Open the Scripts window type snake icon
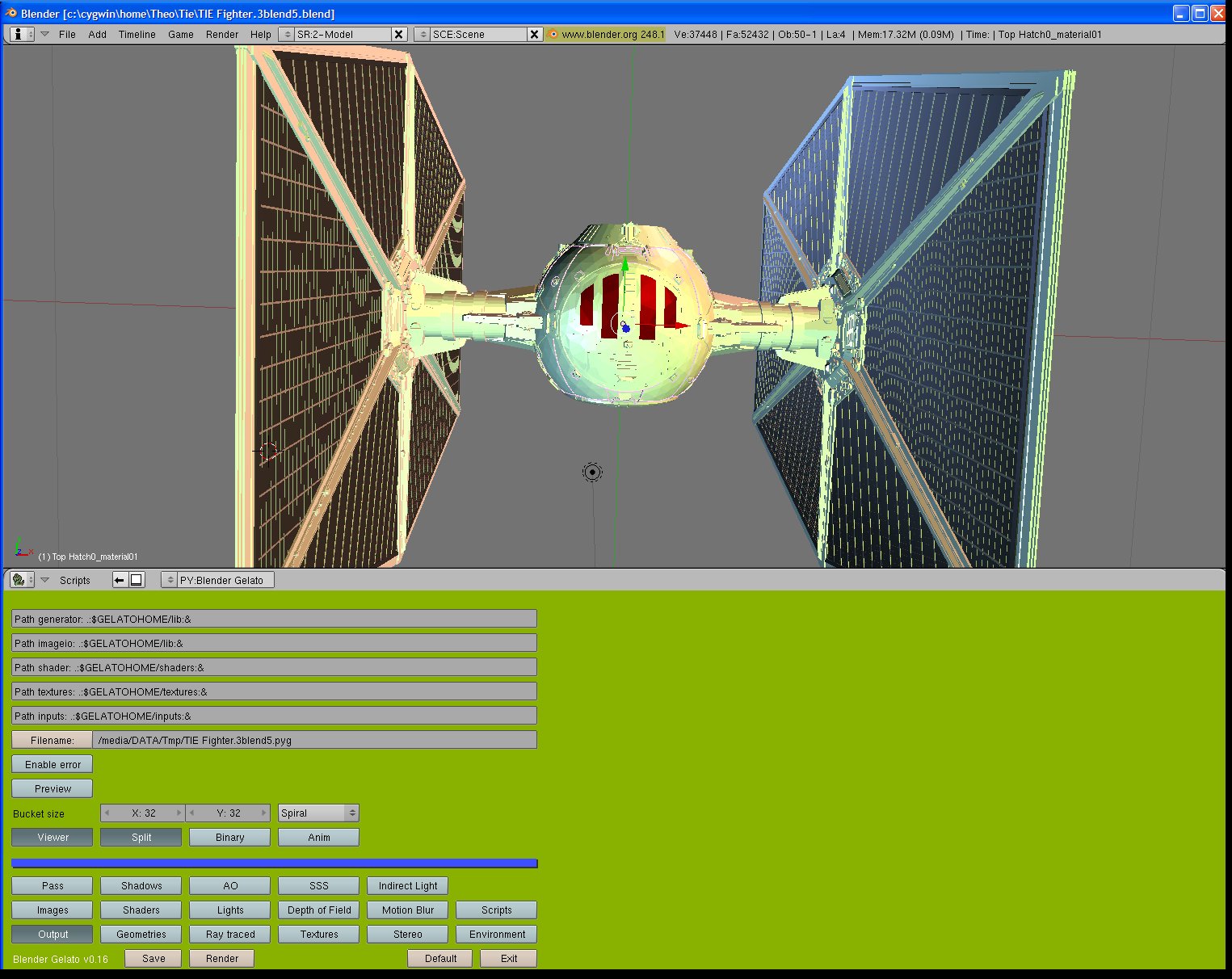Screen dimensions: 1232x979 [22, 580]
